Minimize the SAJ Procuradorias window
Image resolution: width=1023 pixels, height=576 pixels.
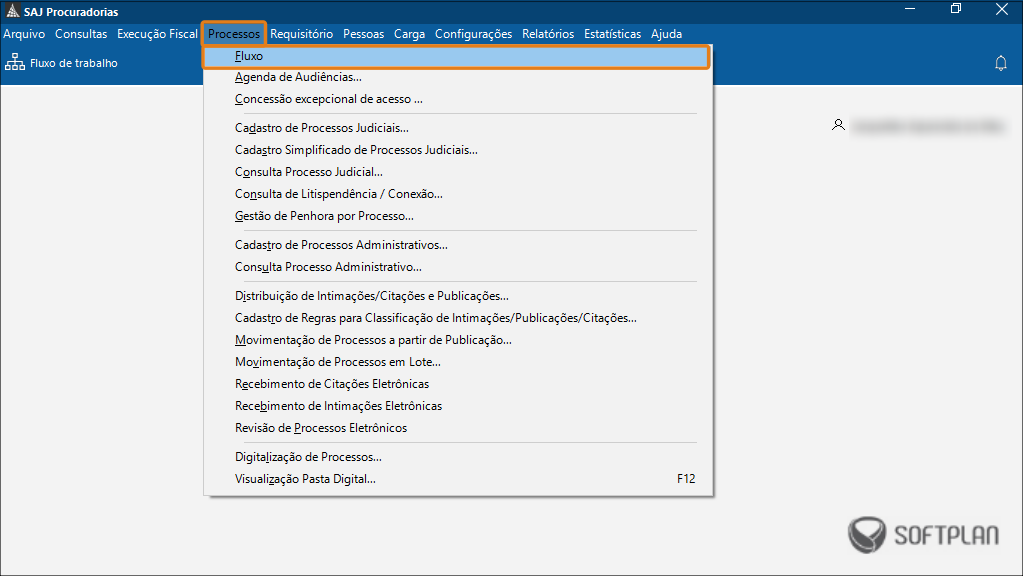(x=910, y=9)
